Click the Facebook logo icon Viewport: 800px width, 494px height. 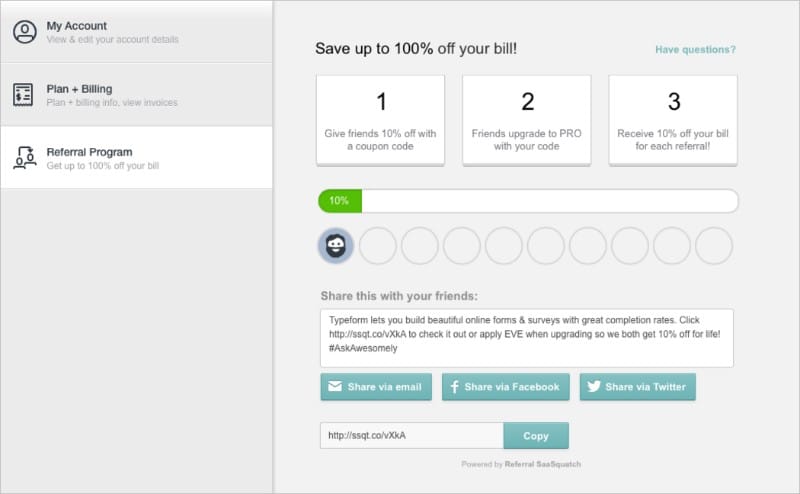[454, 386]
